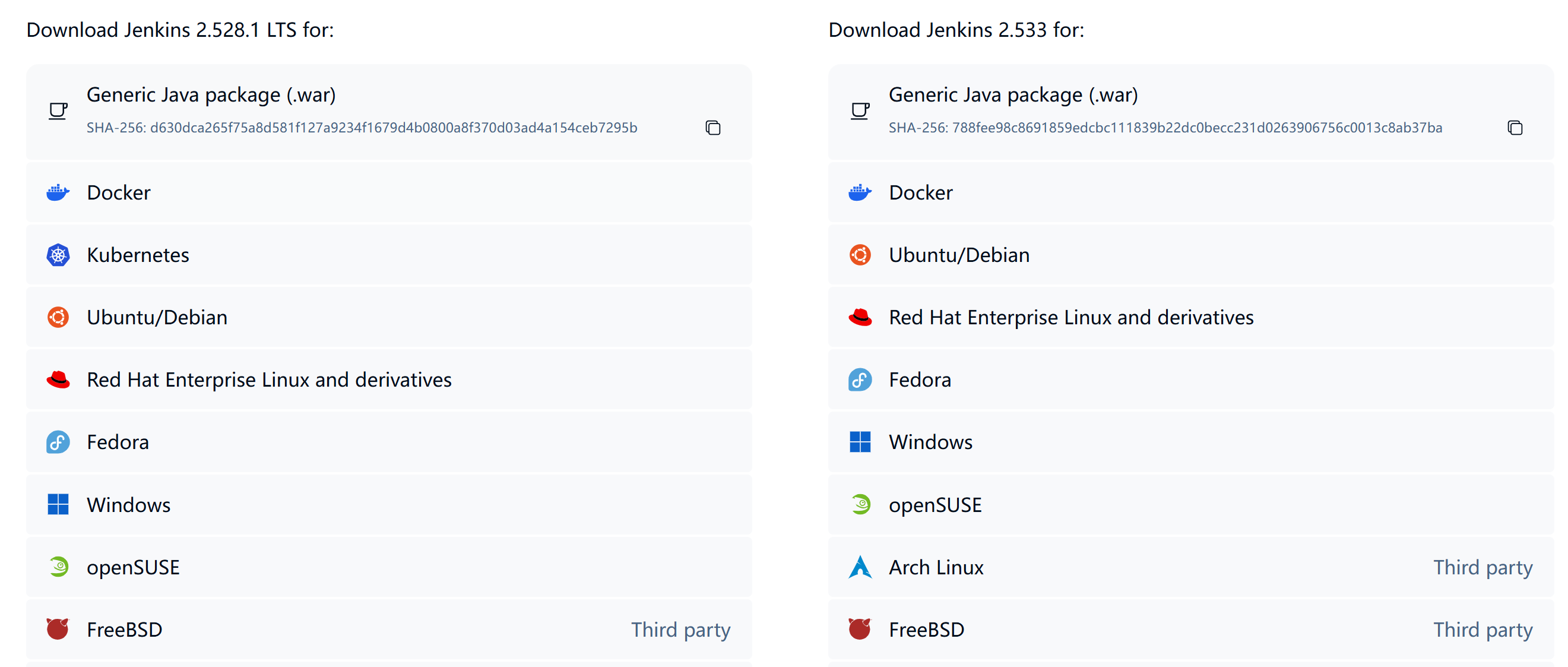Screen dimensions: 1568x667
Task: Open Docker download for Jenkins 2.533
Action: tap(920, 192)
